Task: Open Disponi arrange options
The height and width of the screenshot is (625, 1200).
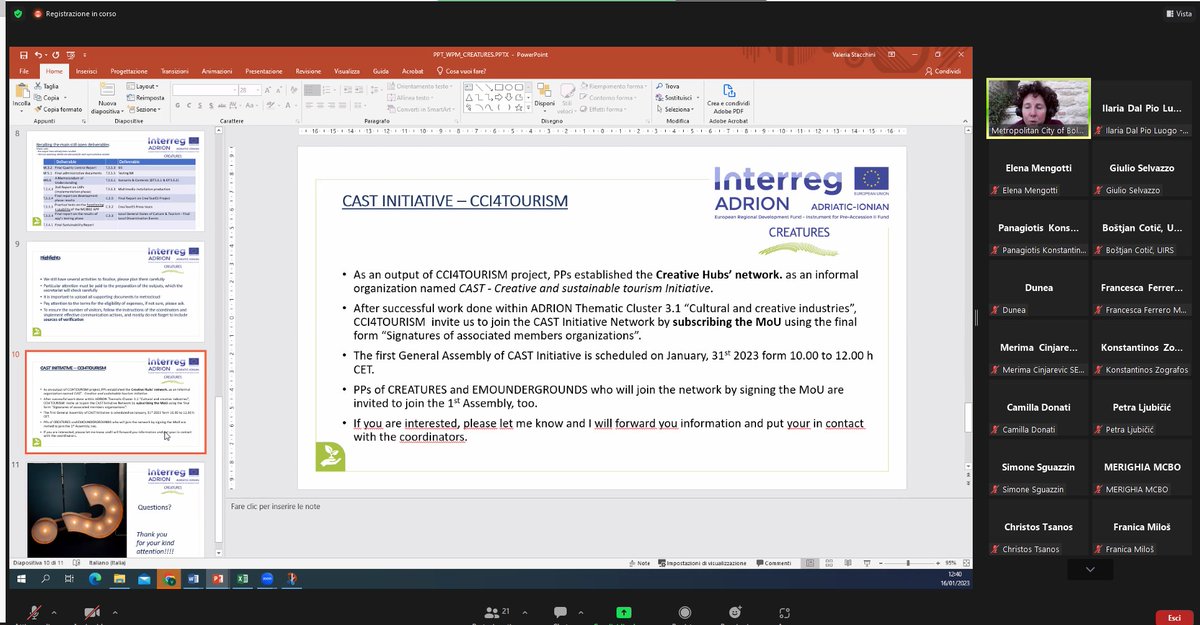Action: 544,97
